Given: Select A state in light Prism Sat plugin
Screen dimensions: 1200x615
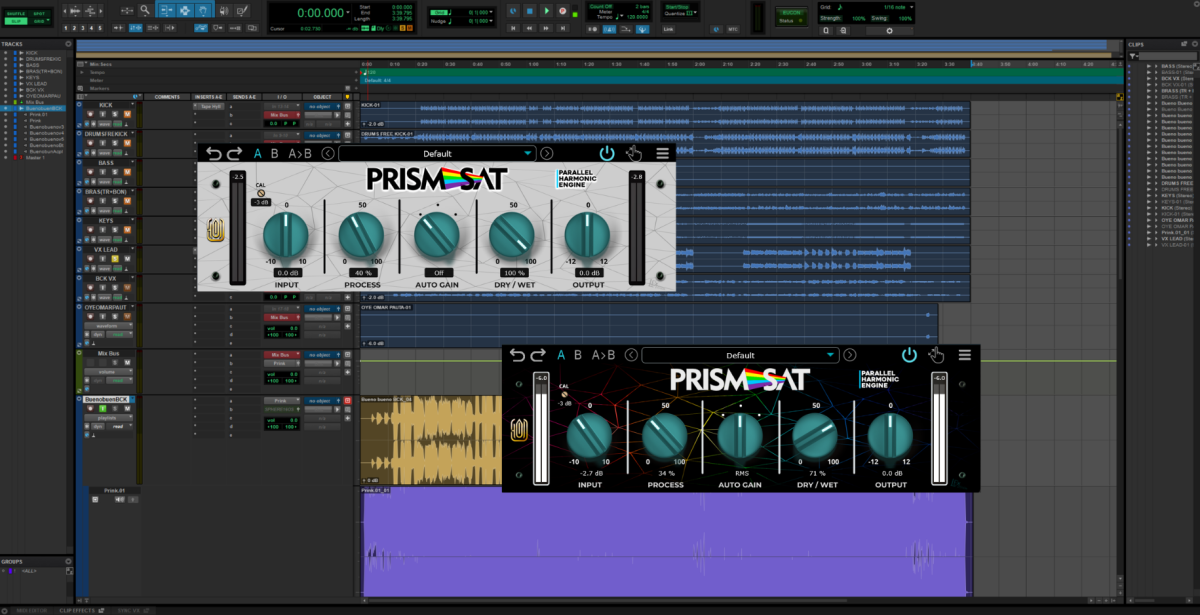Looking at the screenshot, I should tap(258, 153).
